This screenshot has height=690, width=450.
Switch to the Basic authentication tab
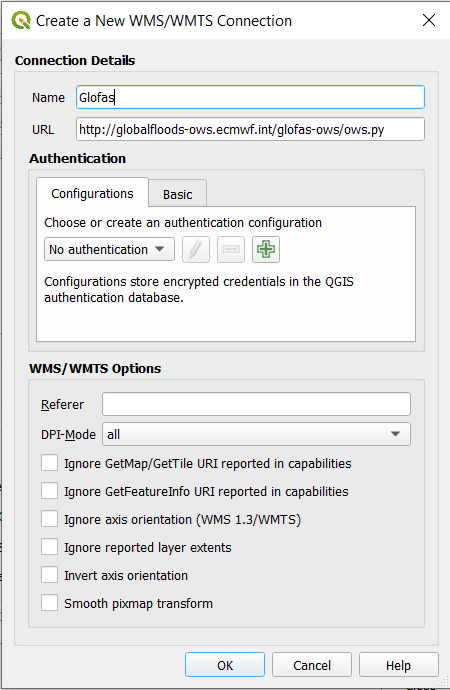pyautogui.click(x=178, y=194)
